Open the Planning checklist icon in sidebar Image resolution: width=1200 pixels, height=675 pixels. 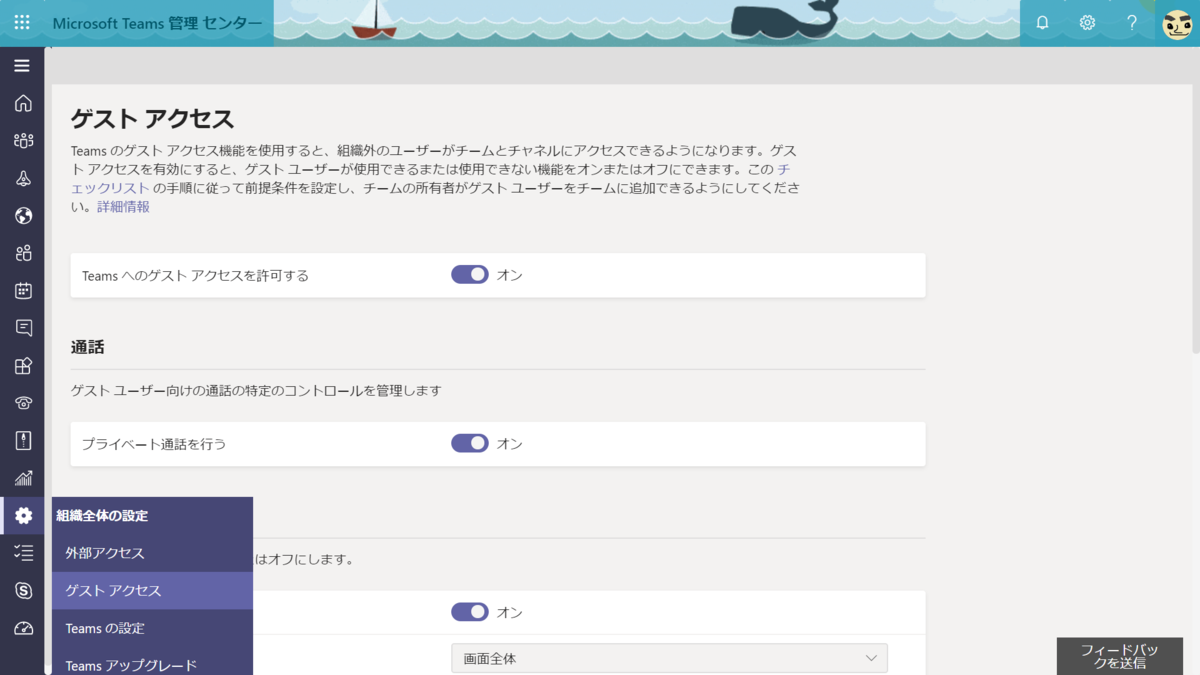point(23,553)
